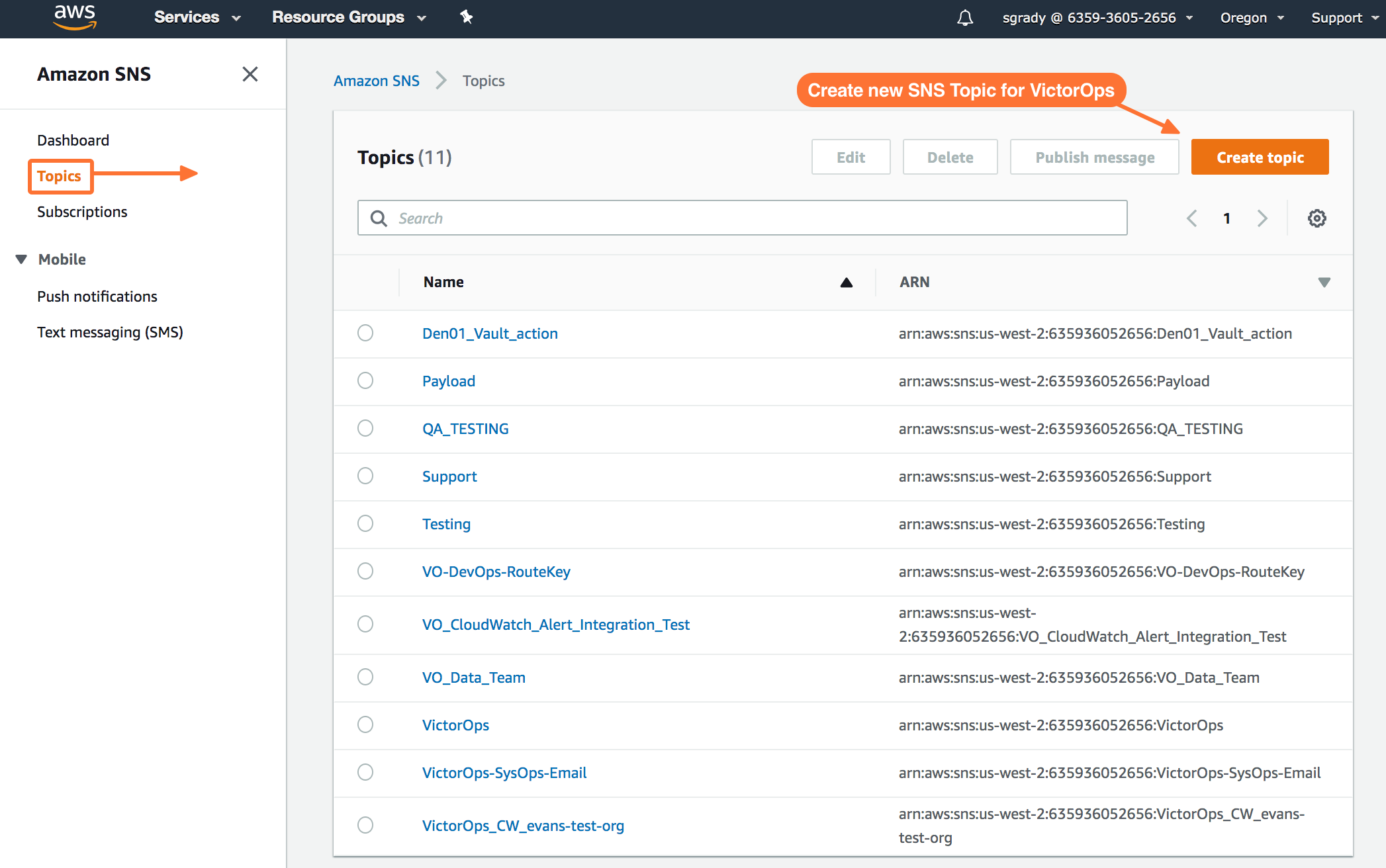Open the notifications bell icon
The width and height of the screenshot is (1386, 868).
pos(965,18)
